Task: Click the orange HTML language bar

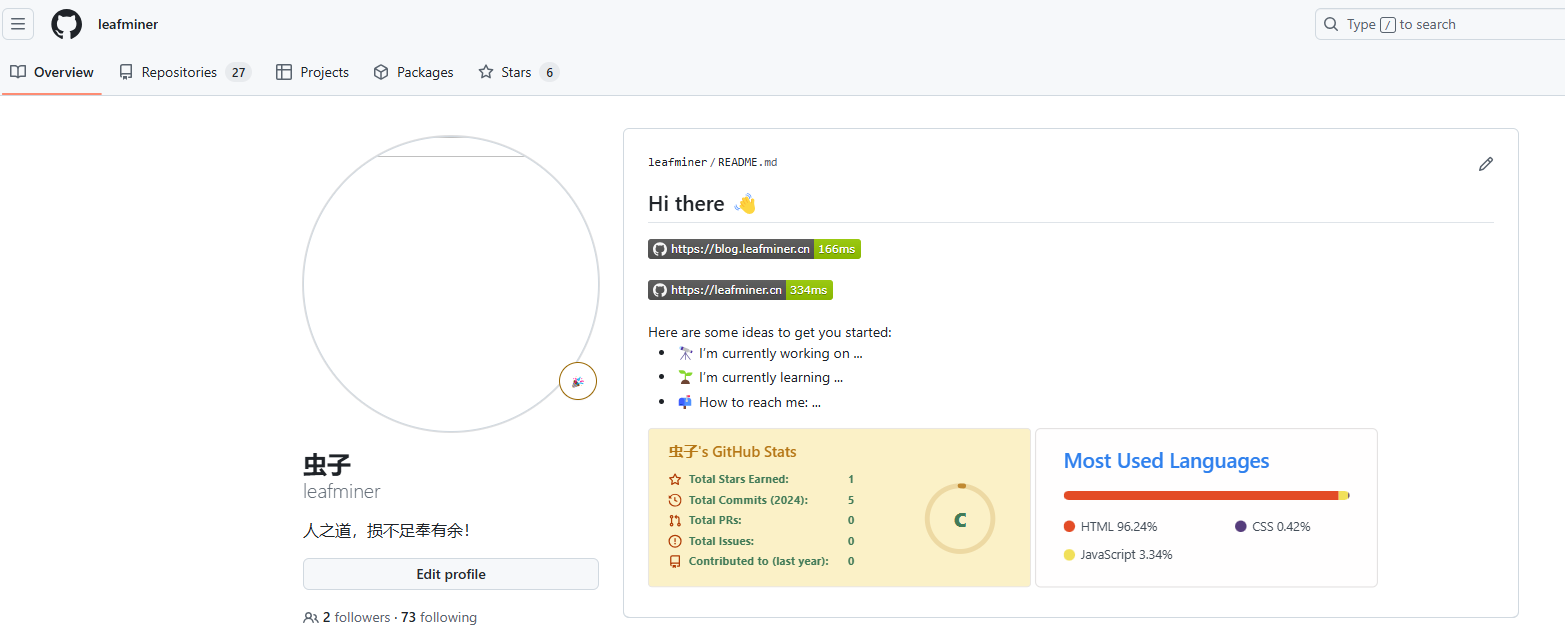Action: [x=1200, y=495]
